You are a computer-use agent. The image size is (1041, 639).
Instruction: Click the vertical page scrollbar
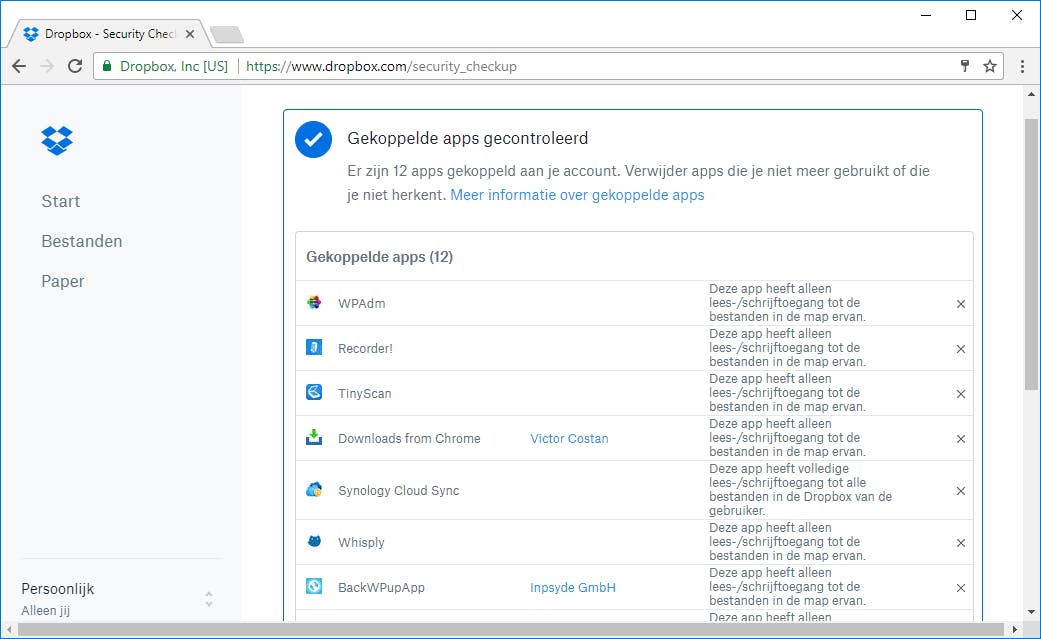[x=1032, y=250]
